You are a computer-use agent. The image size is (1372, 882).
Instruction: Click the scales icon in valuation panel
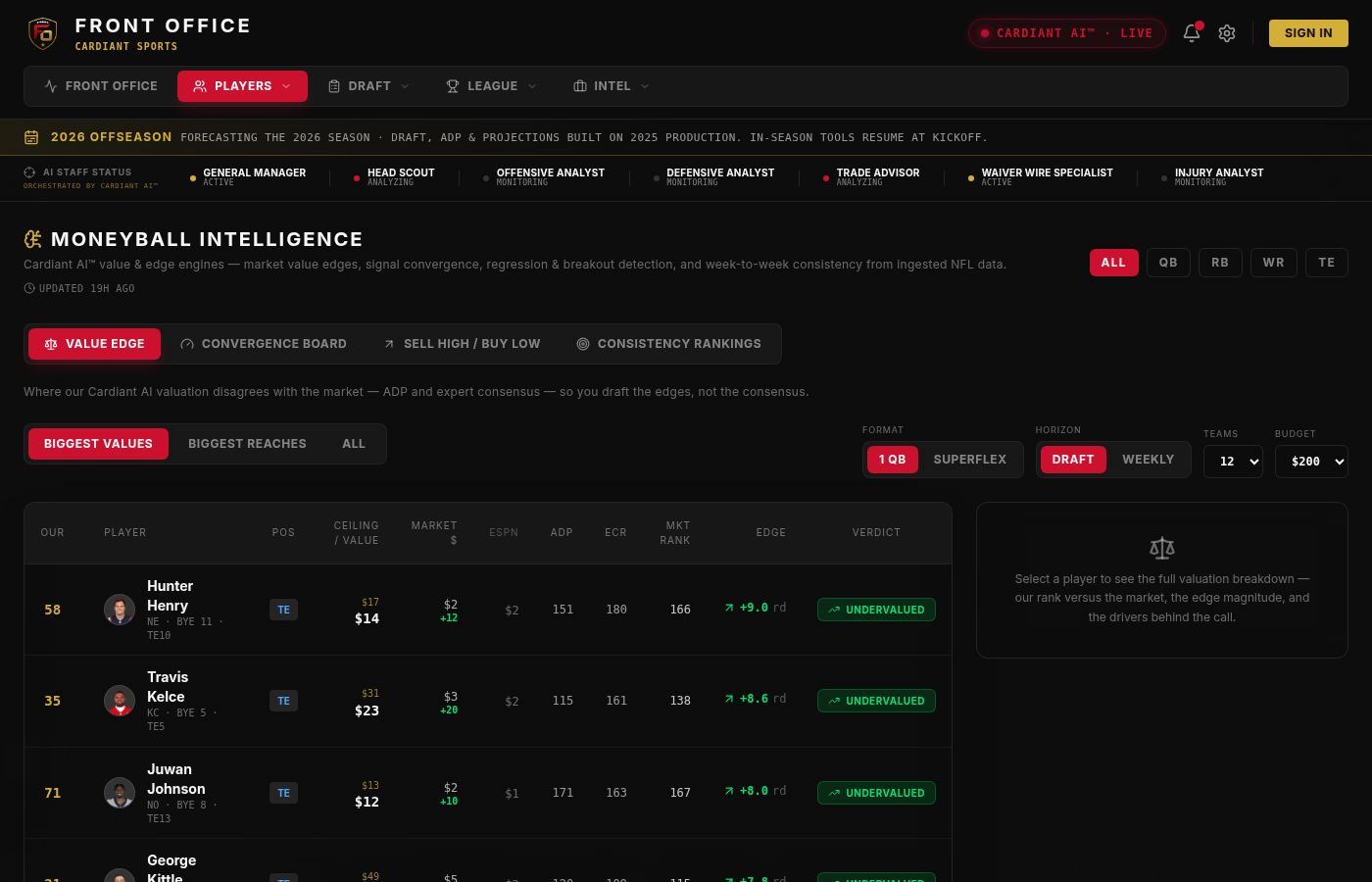[x=1162, y=548]
